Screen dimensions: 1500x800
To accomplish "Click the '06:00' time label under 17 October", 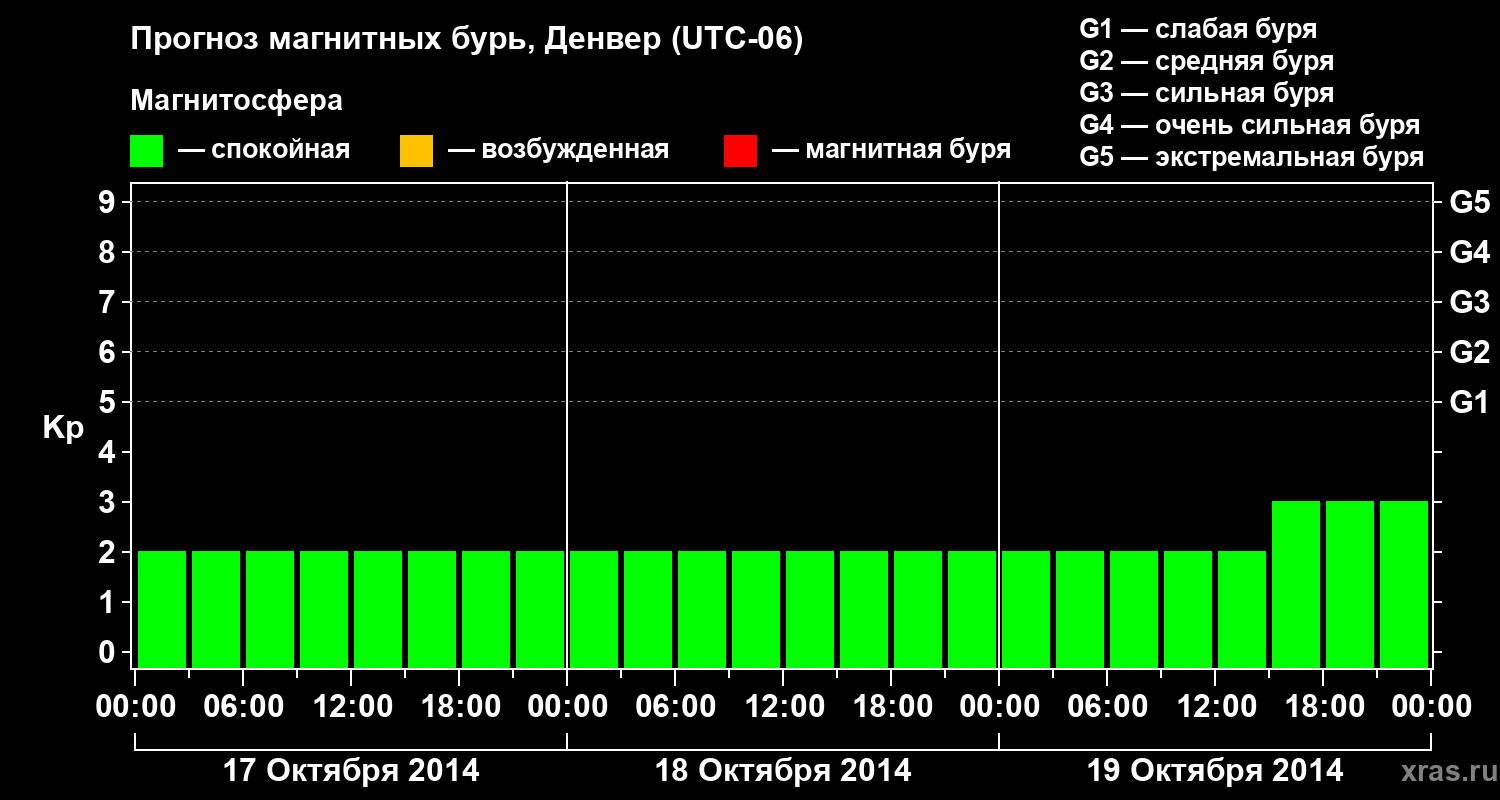I will pos(243,707).
